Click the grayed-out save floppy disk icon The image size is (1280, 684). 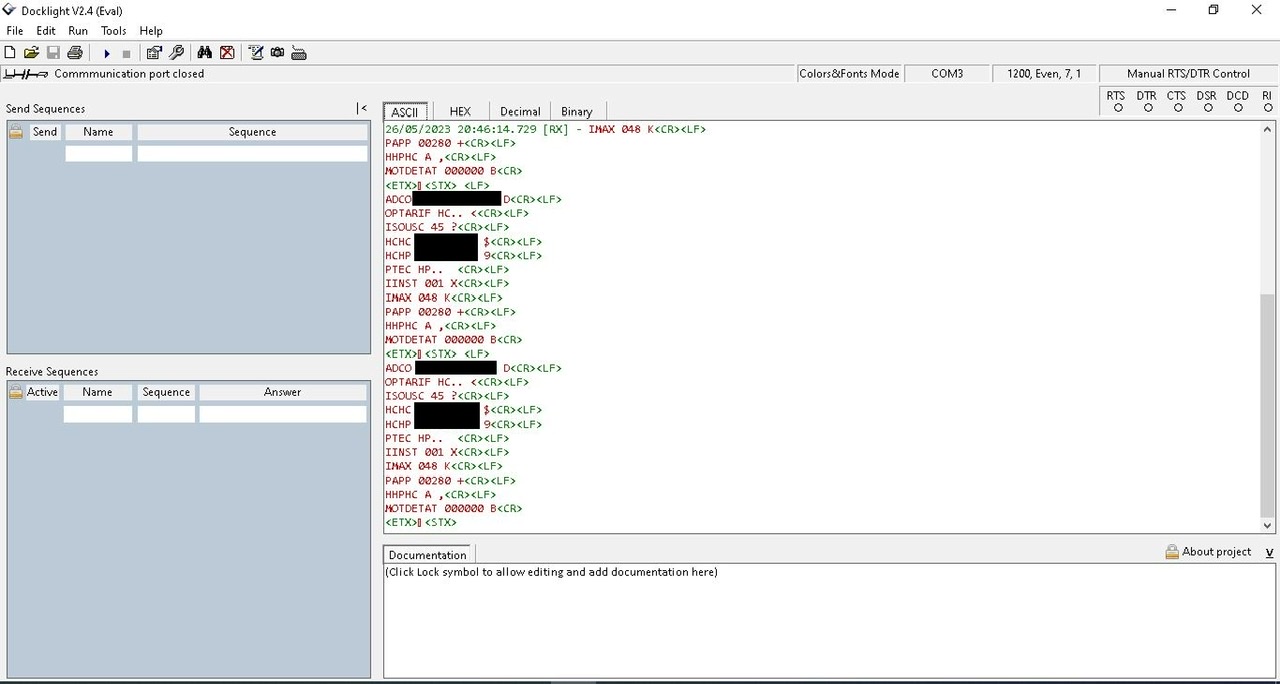(x=53, y=53)
